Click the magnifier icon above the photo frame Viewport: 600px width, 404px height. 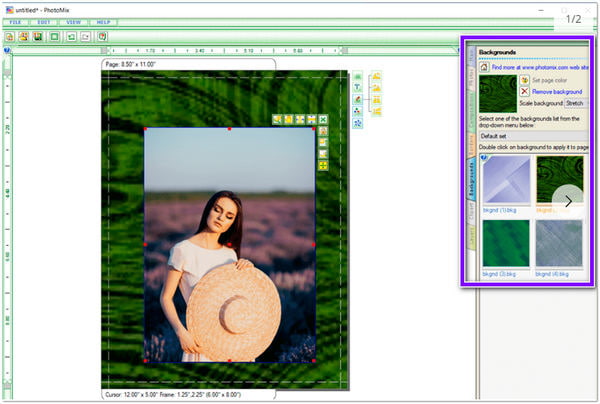pyautogui.click(x=277, y=120)
